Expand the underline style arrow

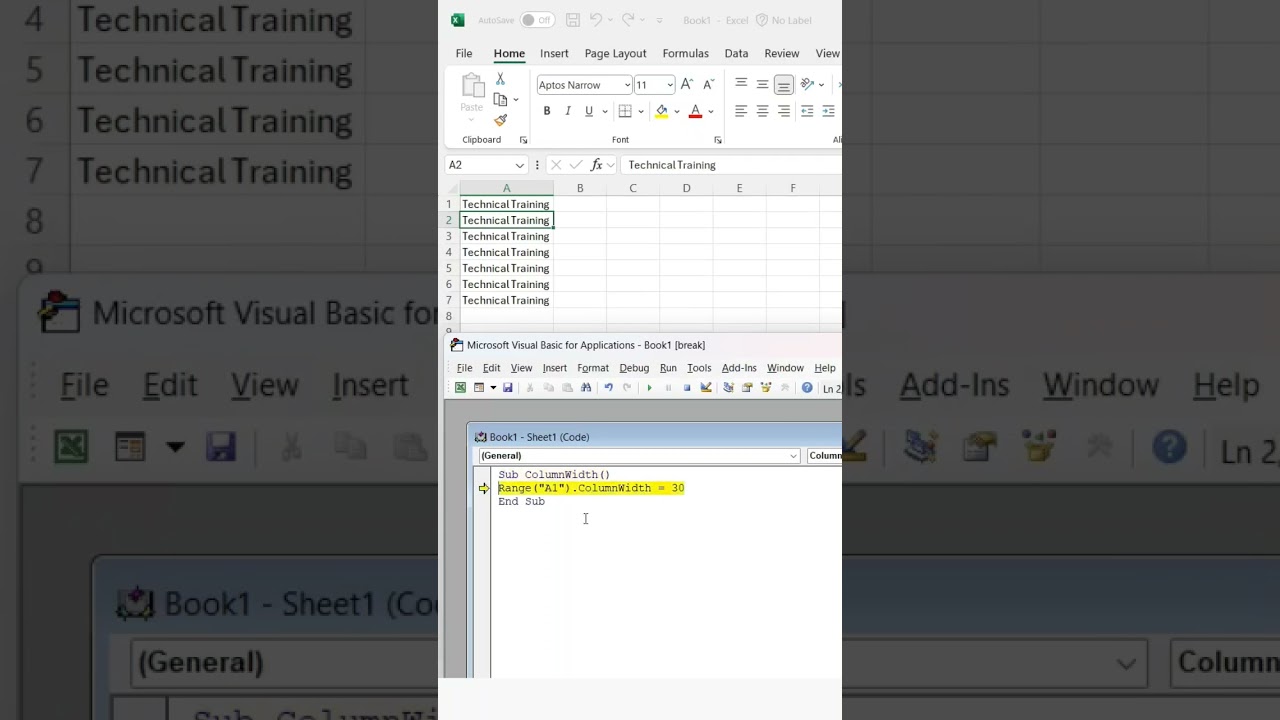603,111
